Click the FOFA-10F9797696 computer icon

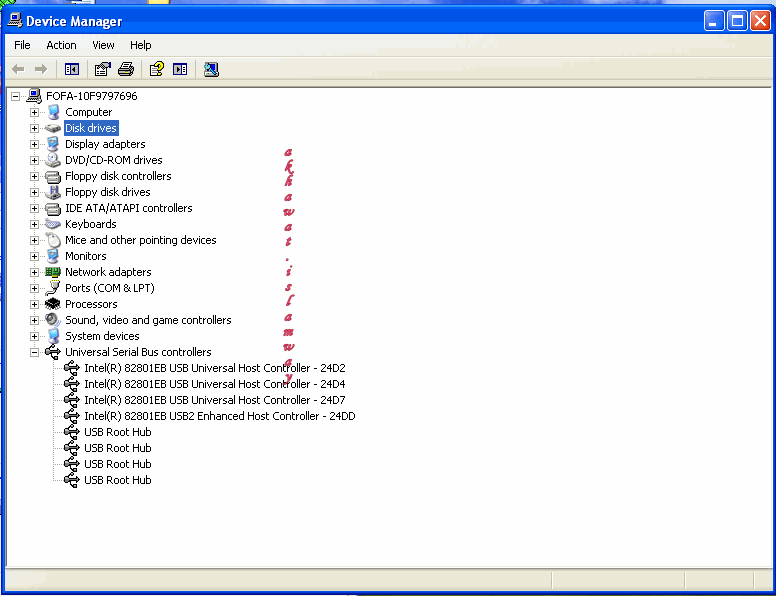[x=34, y=96]
